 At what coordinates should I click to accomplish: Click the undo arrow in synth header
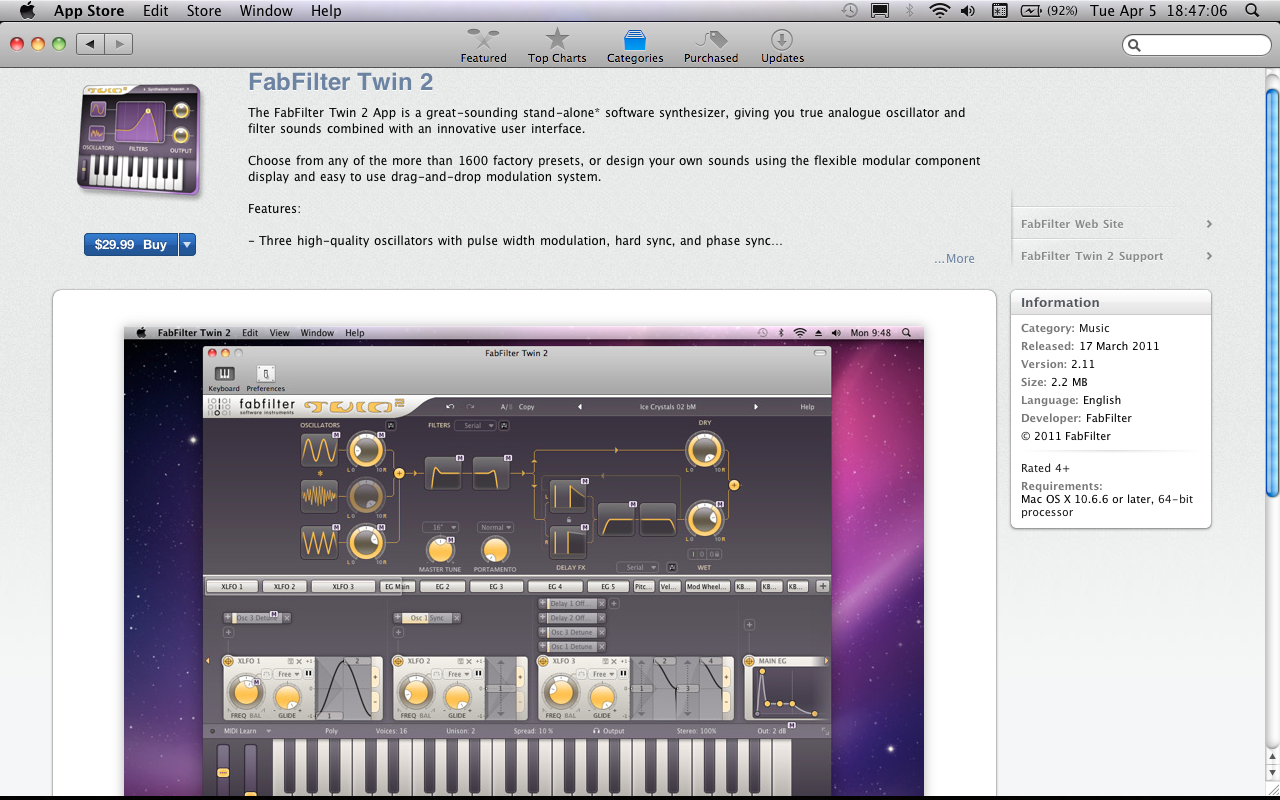coord(450,407)
